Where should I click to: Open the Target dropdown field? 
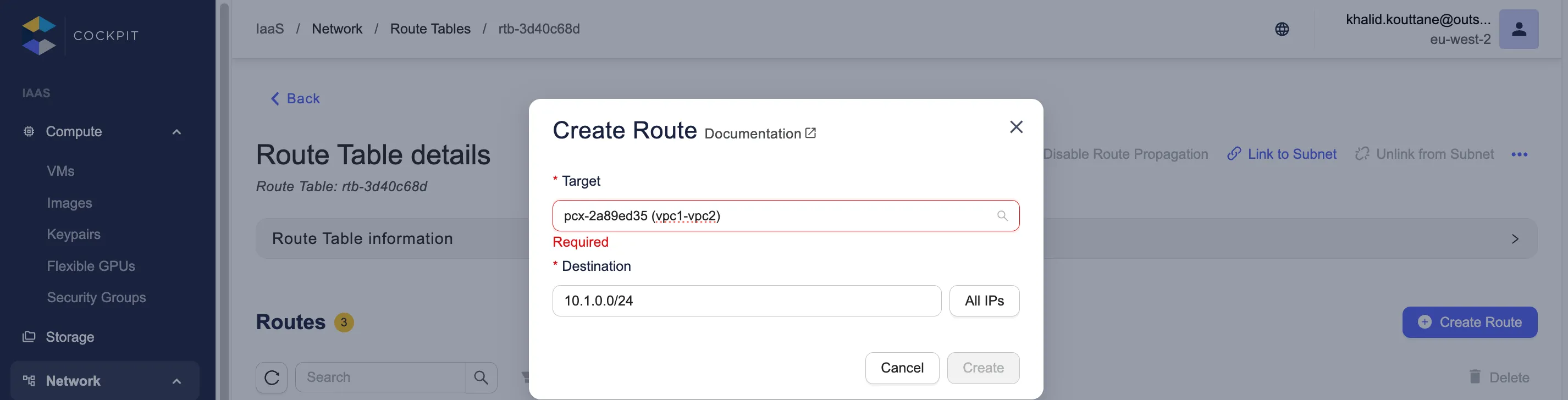coord(773,216)
